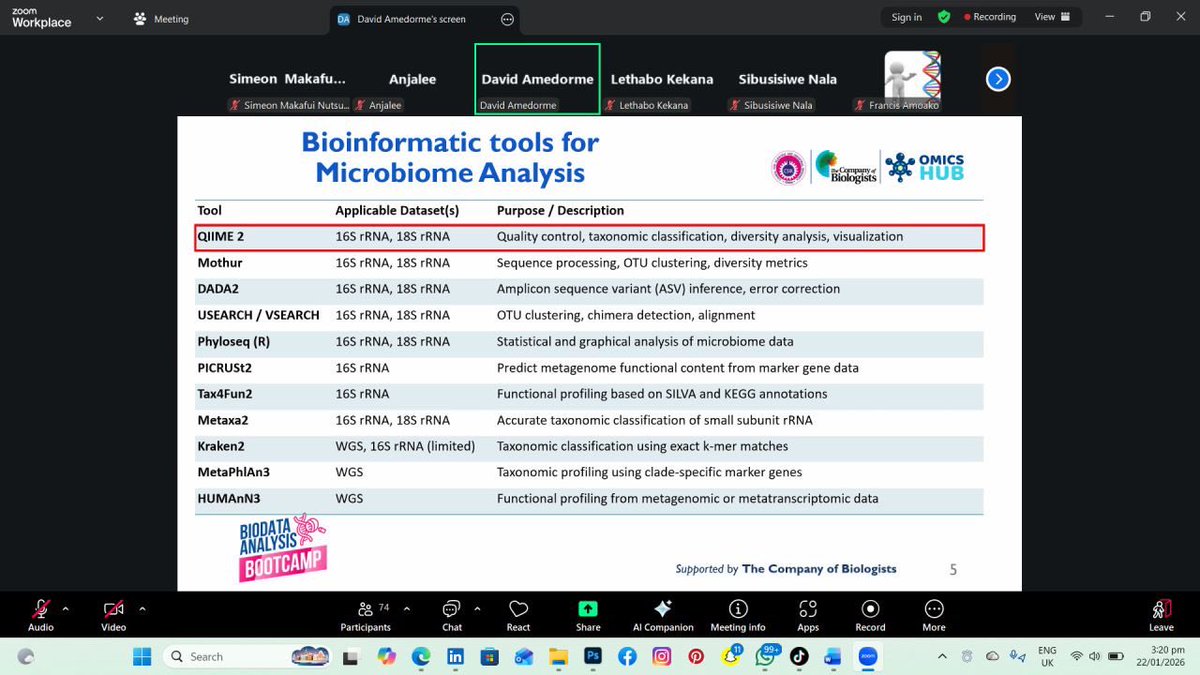Image resolution: width=1200 pixels, height=675 pixels.
Task: Open LinkedIn from the taskbar
Action: (455, 656)
